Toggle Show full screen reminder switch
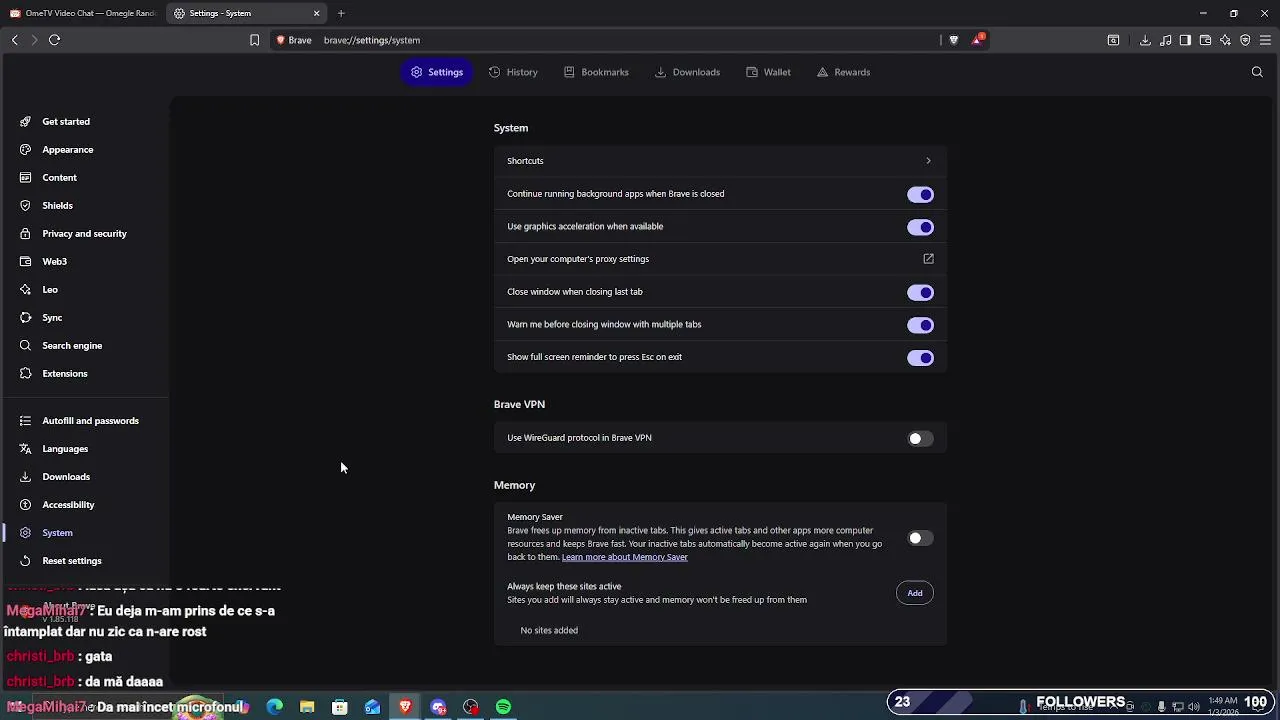 920,357
